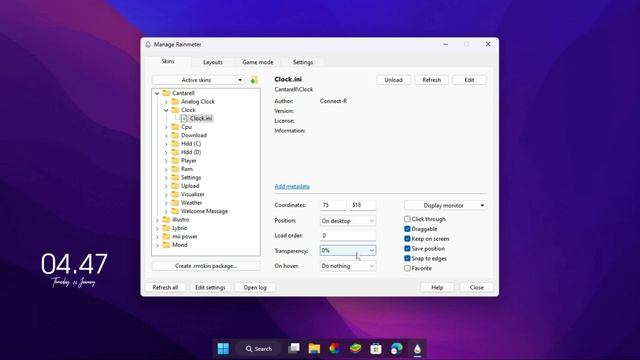Collapse the Clock folder node
This screenshot has width=640, height=360.
pyautogui.click(x=166, y=110)
